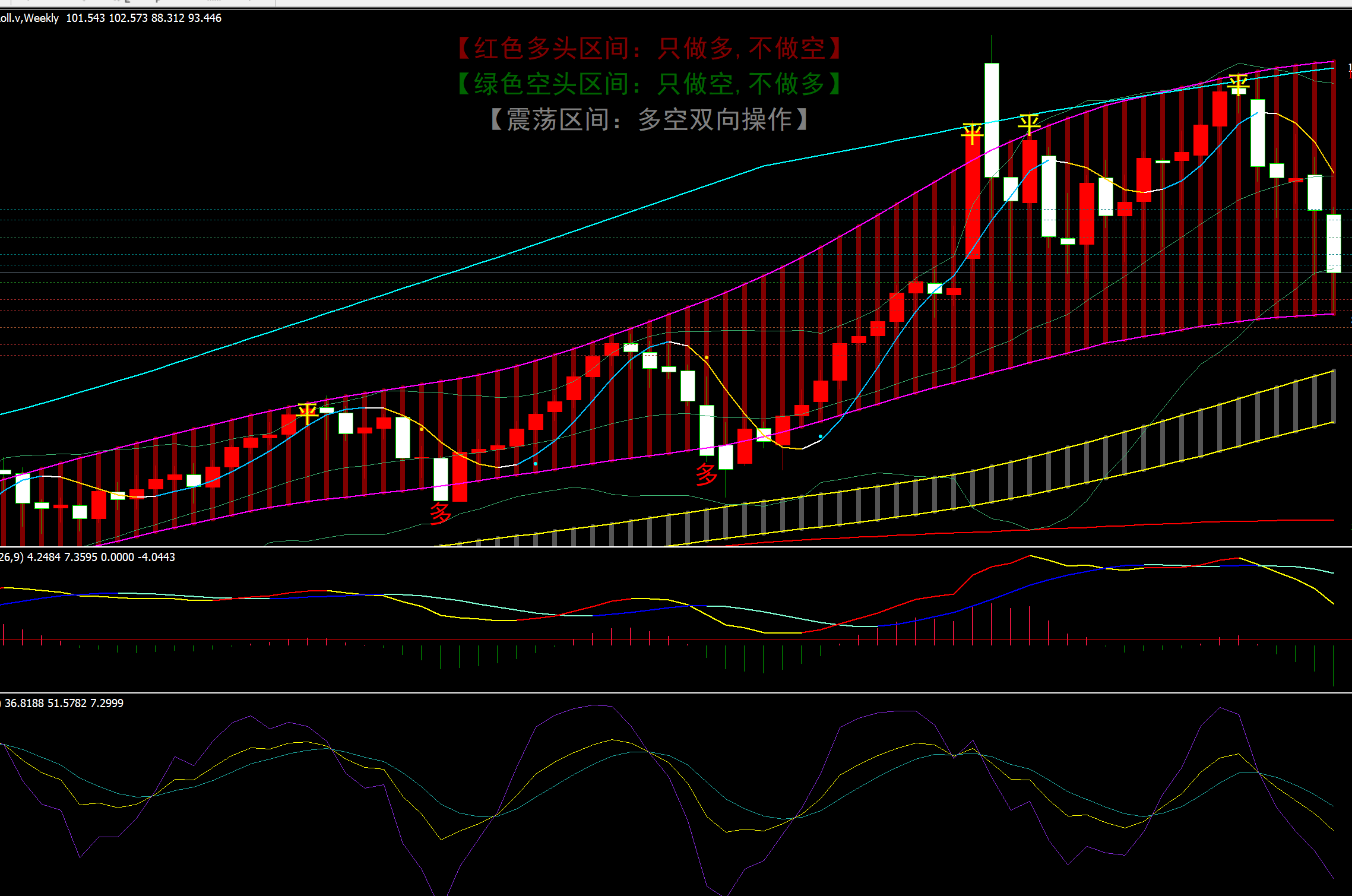Click the right red 多 signal marker
Viewport: 1352px width, 896px height.
click(707, 474)
